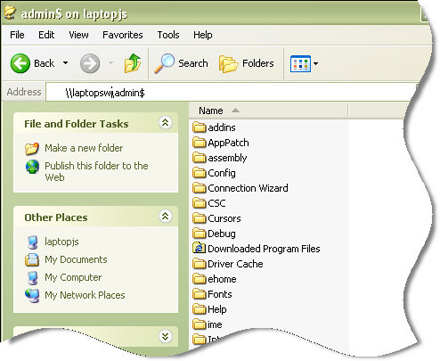
Task: Click the File and Folder Tasks header
Action: point(96,124)
